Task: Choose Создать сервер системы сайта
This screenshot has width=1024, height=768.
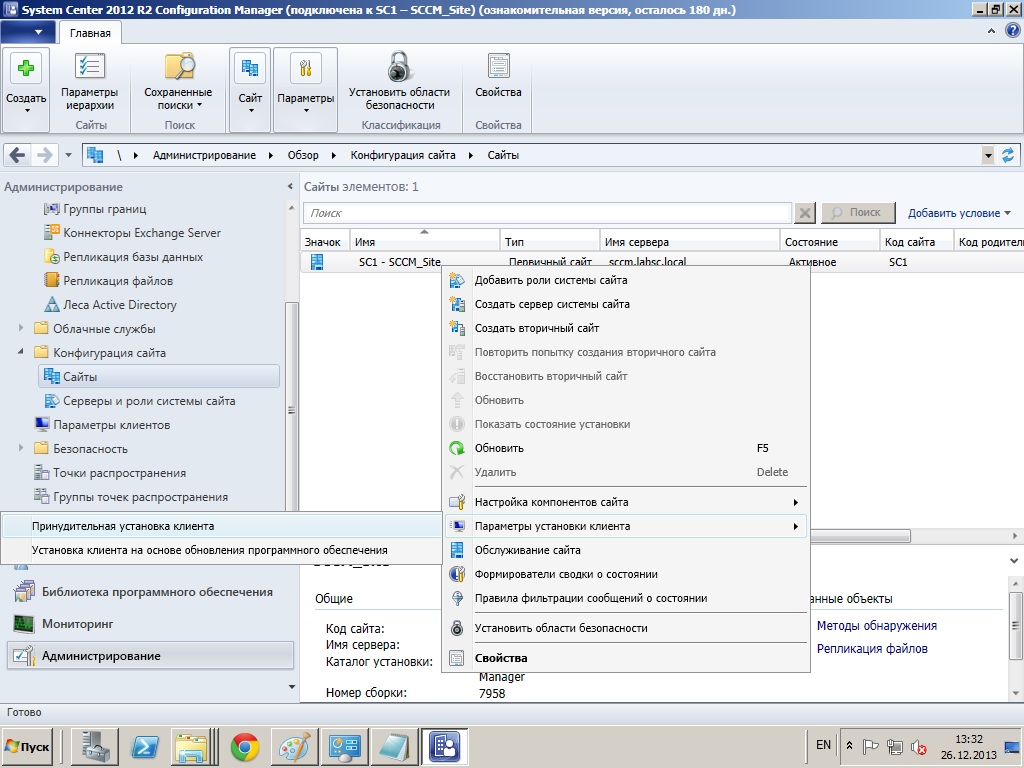Action: click(626, 304)
